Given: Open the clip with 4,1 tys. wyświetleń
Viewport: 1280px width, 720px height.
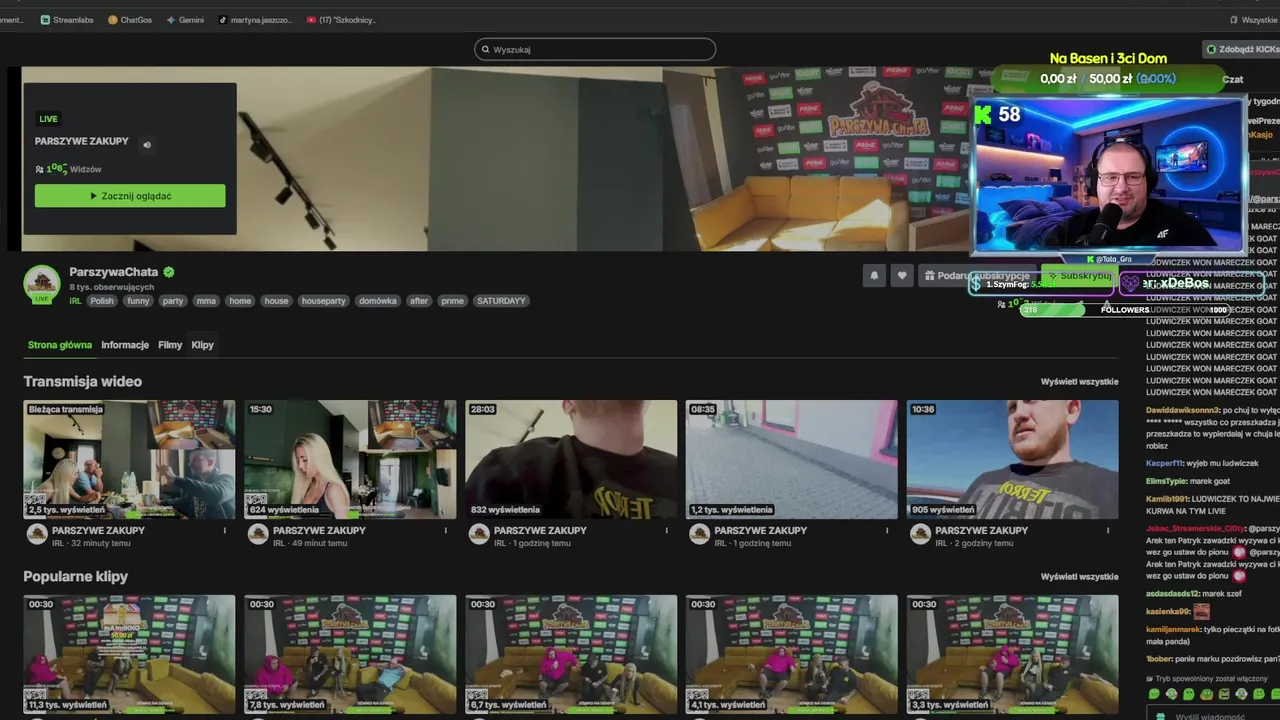Looking at the screenshot, I should tap(792, 654).
